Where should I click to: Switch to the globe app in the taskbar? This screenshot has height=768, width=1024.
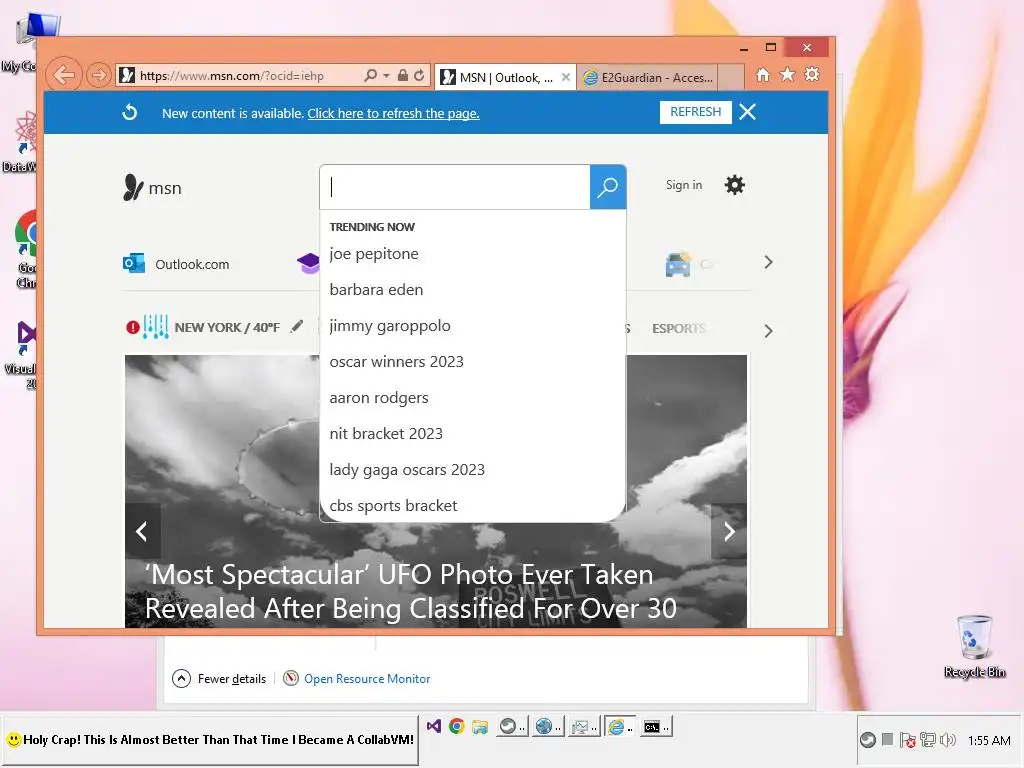547,726
